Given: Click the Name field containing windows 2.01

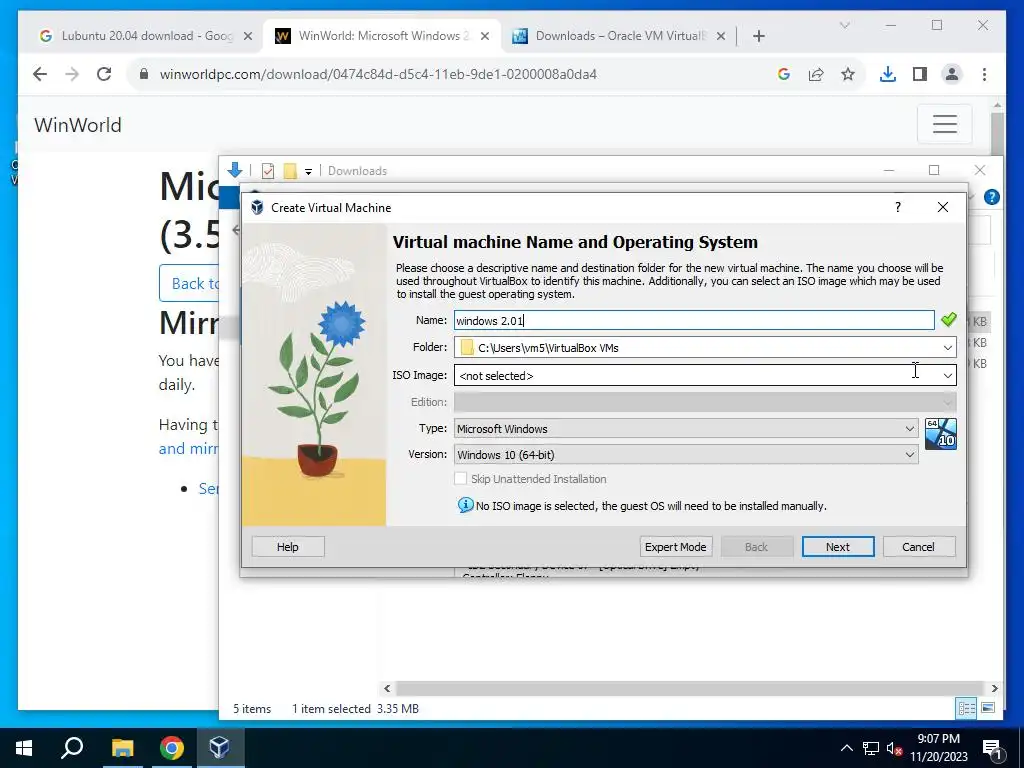Looking at the screenshot, I should [694, 320].
